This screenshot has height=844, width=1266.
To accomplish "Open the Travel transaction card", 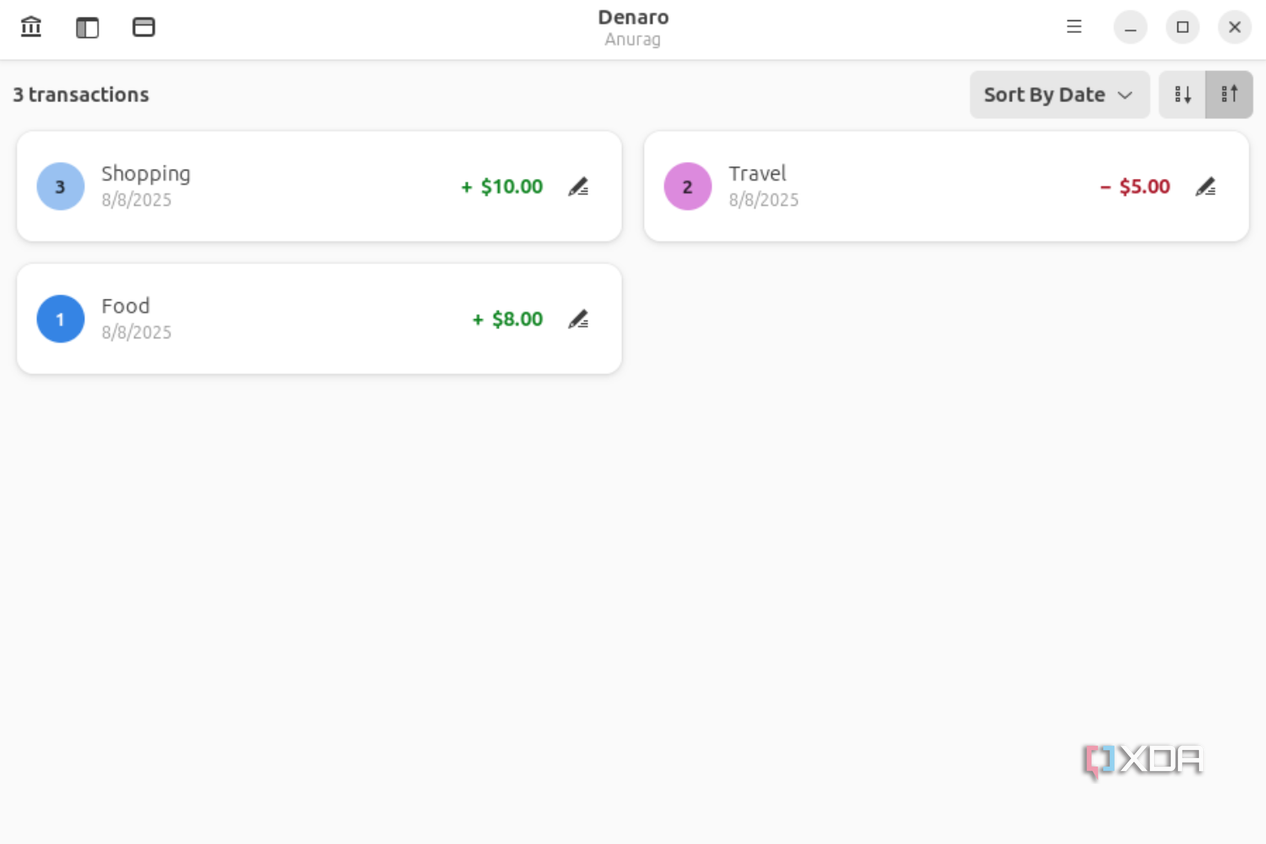I will [x=946, y=186].
